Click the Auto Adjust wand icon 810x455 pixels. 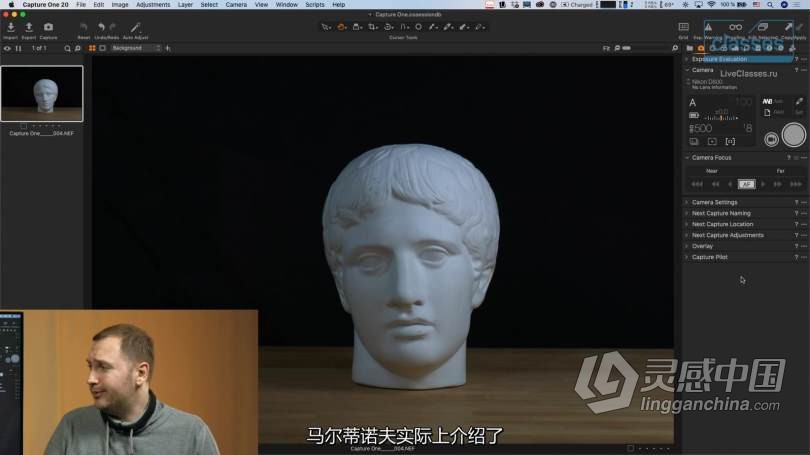pos(135,27)
